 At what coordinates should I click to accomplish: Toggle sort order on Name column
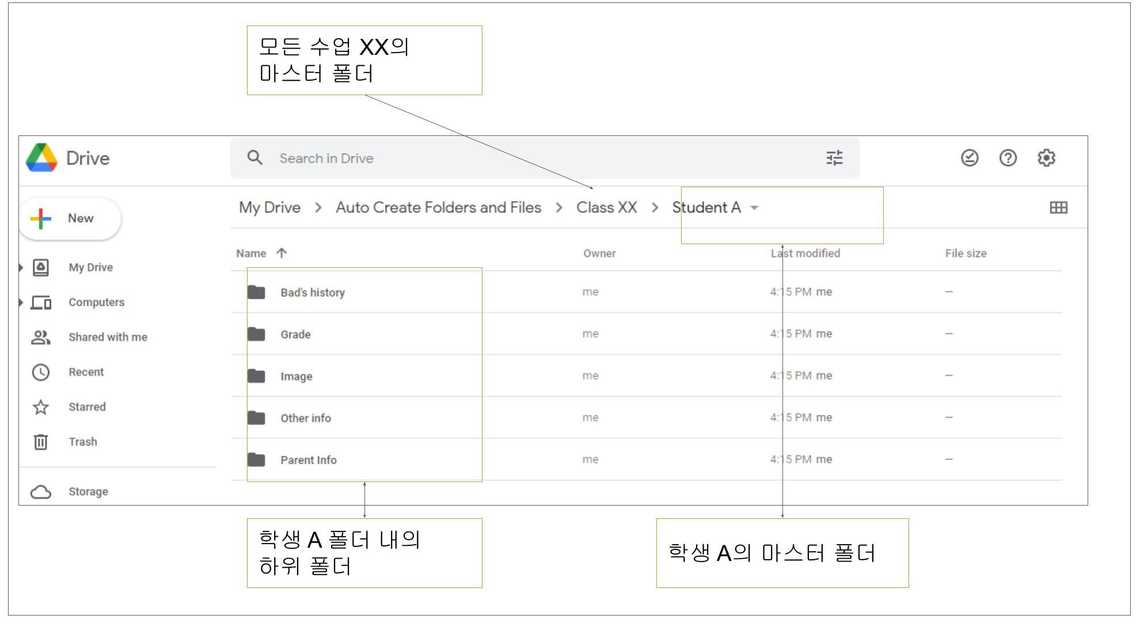pos(281,254)
